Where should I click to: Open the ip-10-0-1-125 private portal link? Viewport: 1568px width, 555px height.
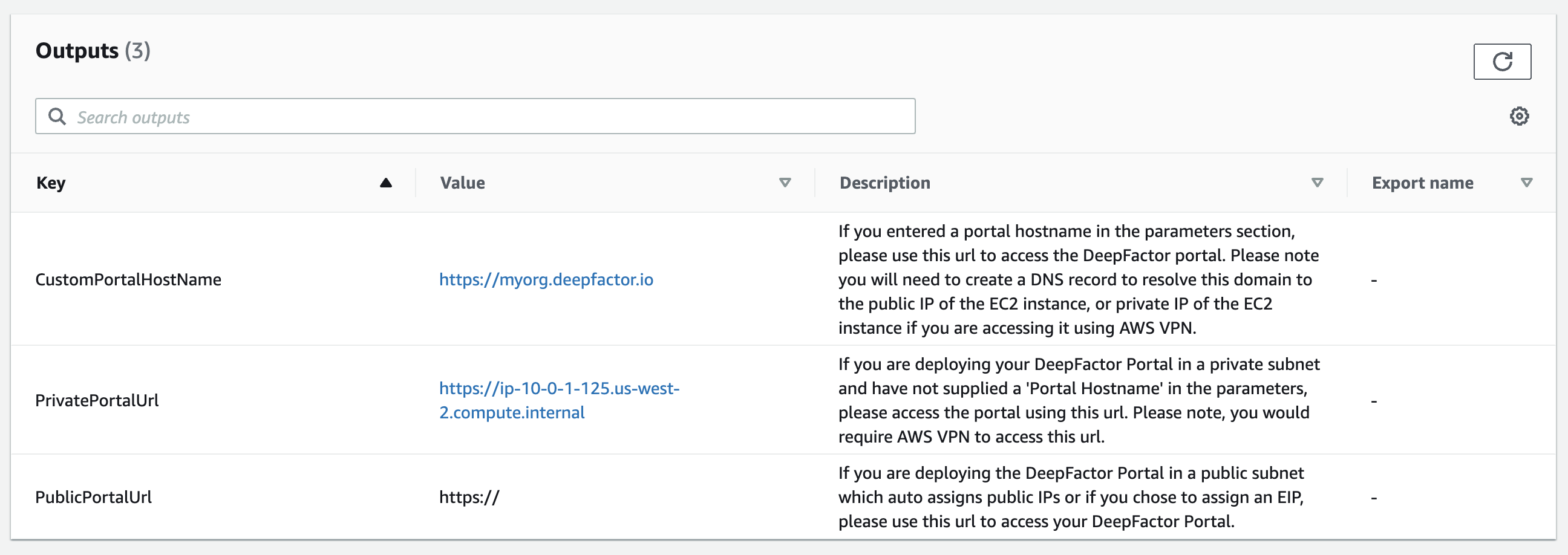tap(559, 400)
